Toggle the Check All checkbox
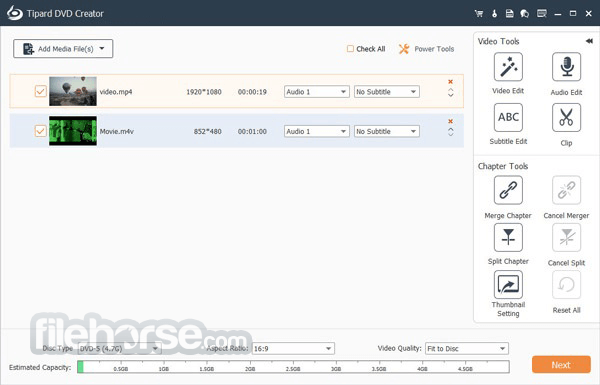 pyautogui.click(x=350, y=49)
